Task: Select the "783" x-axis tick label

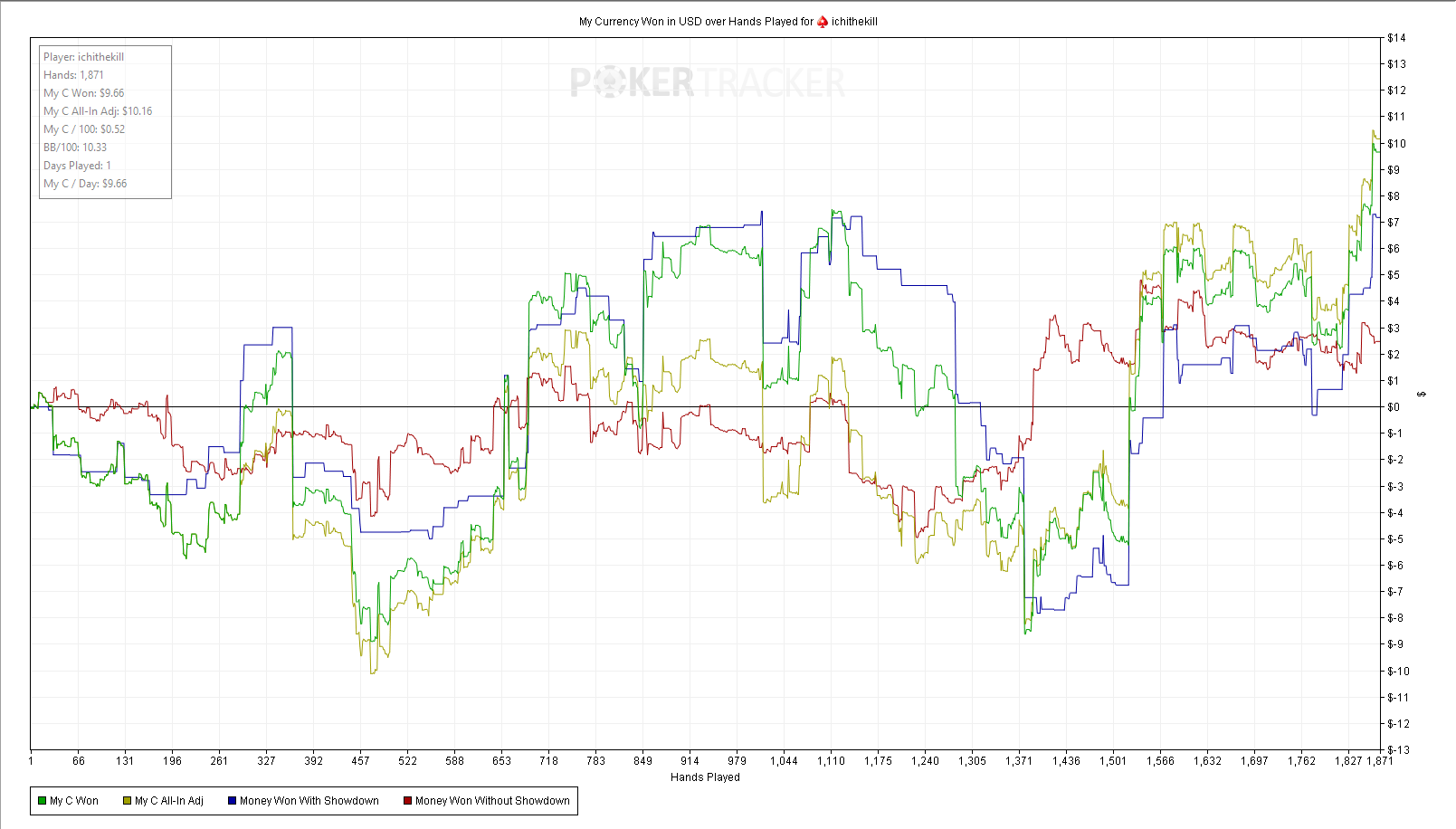Action: (595, 761)
